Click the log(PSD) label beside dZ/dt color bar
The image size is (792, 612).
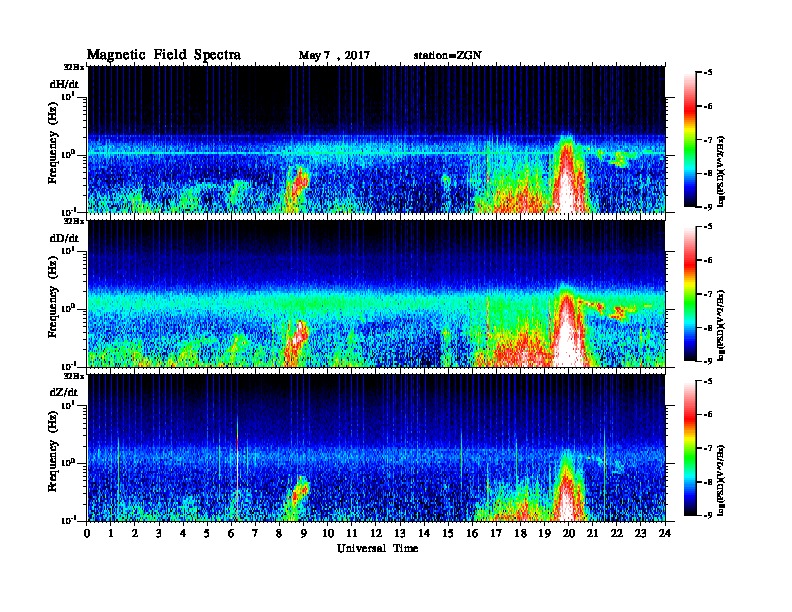click(x=722, y=480)
